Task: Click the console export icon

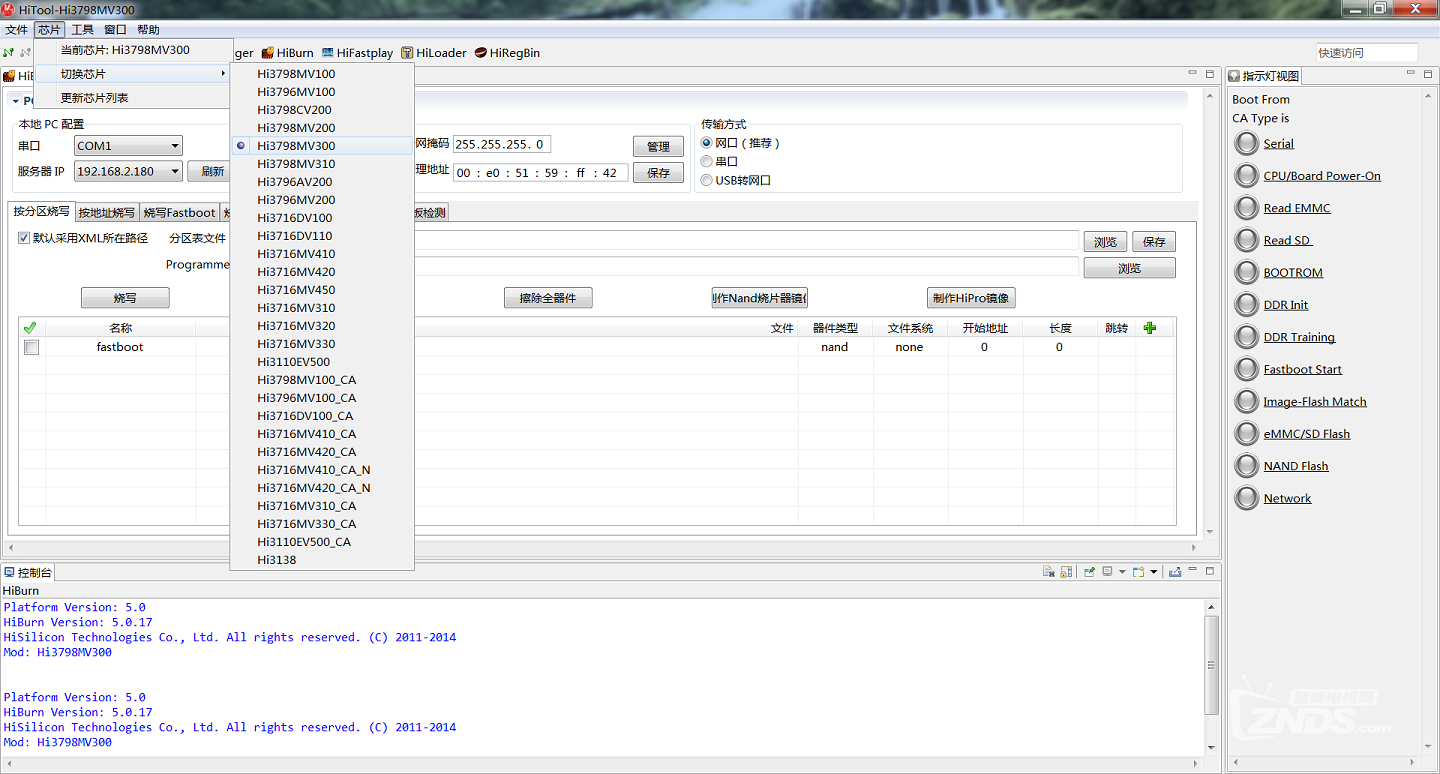Action: click(1175, 572)
